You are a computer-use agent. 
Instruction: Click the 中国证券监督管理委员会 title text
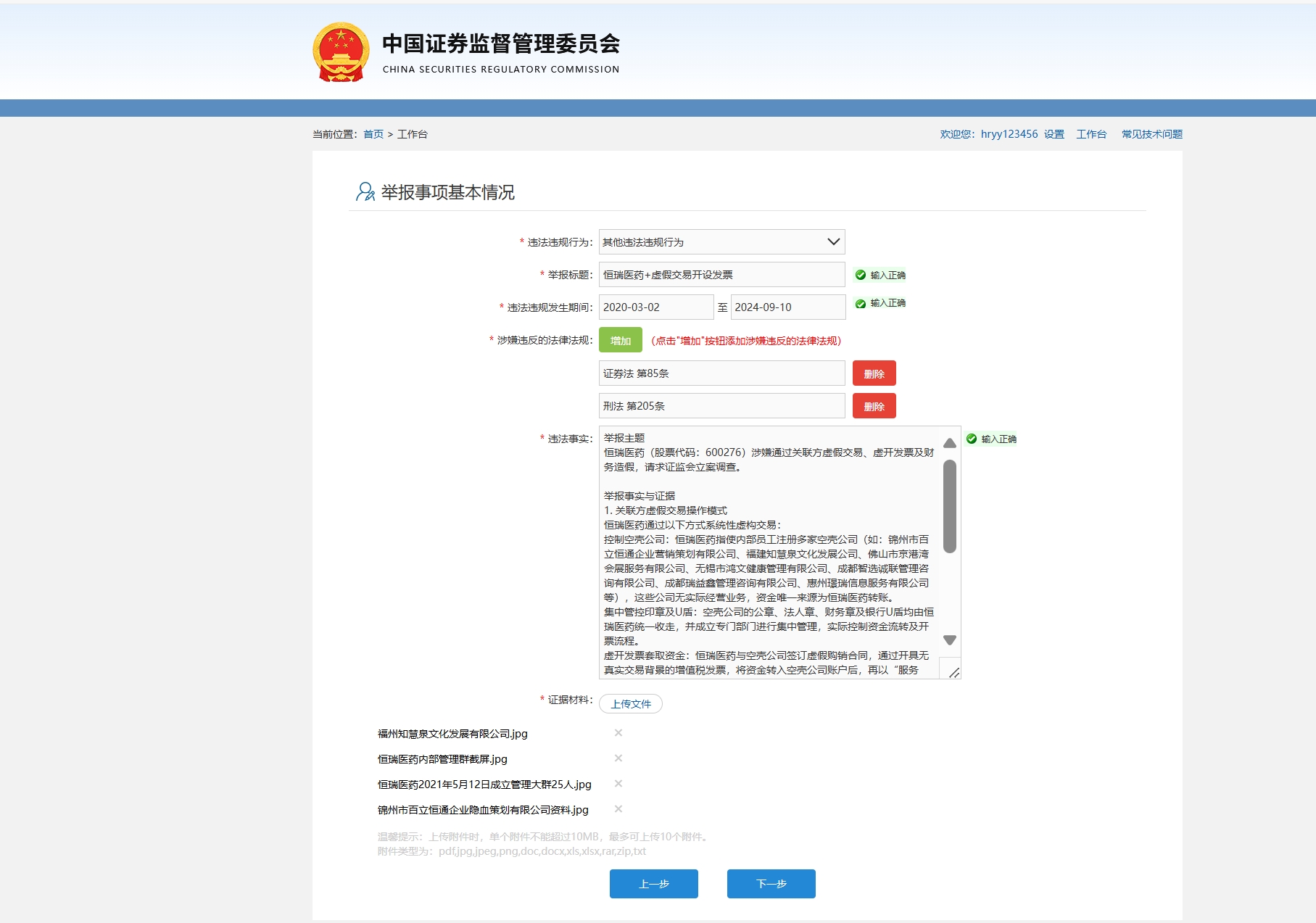[501, 44]
